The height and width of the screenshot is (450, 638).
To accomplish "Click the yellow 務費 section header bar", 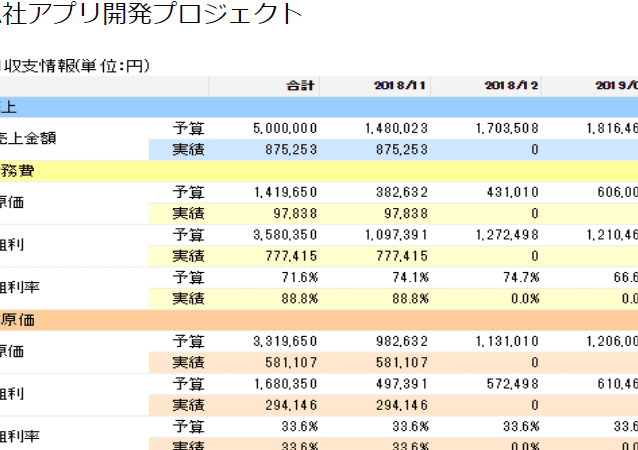I will 319,171.
